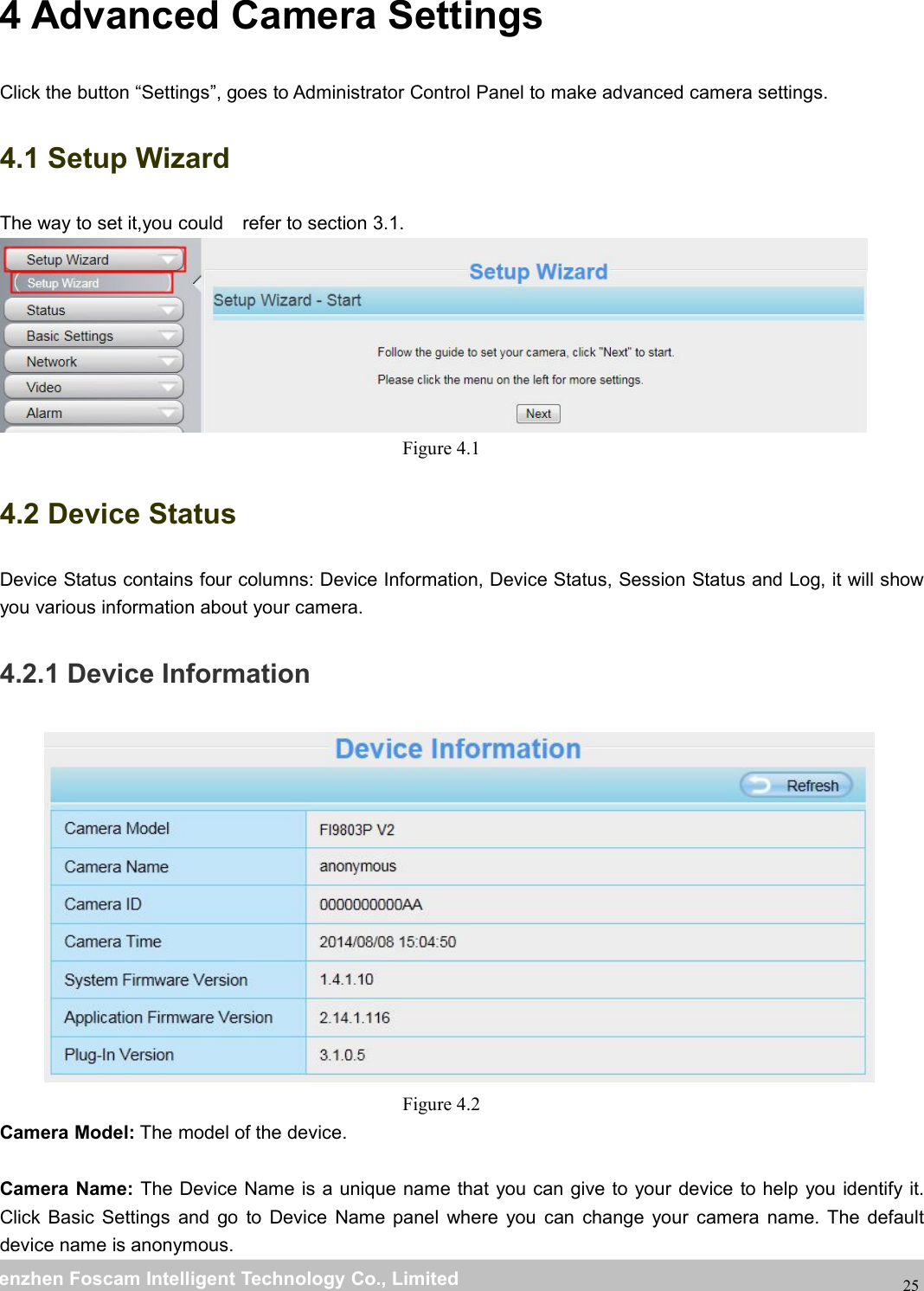Click the Setup Wizard - Start header
The image size is (924, 1291).
click(x=287, y=300)
